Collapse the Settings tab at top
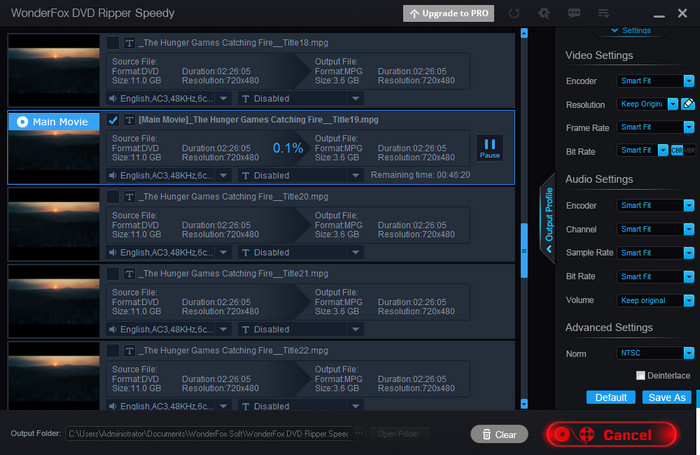Image resolution: width=700 pixels, height=455 pixels. click(631, 30)
